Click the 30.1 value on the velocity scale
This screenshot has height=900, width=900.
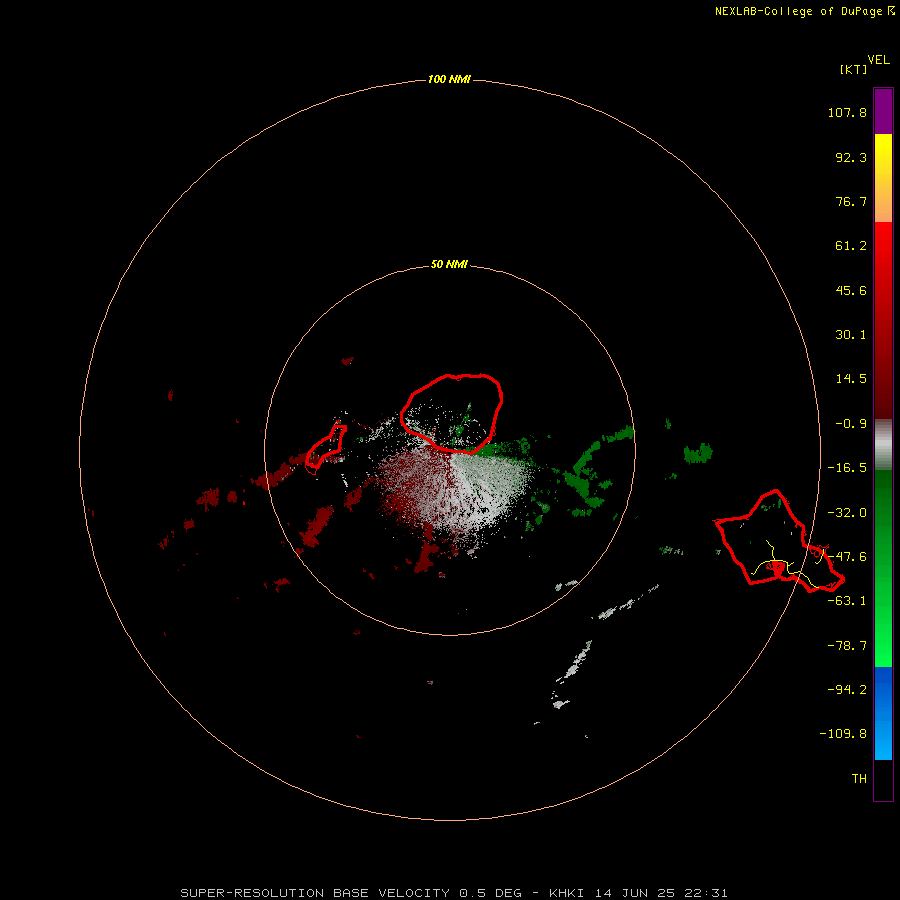[851, 335]
